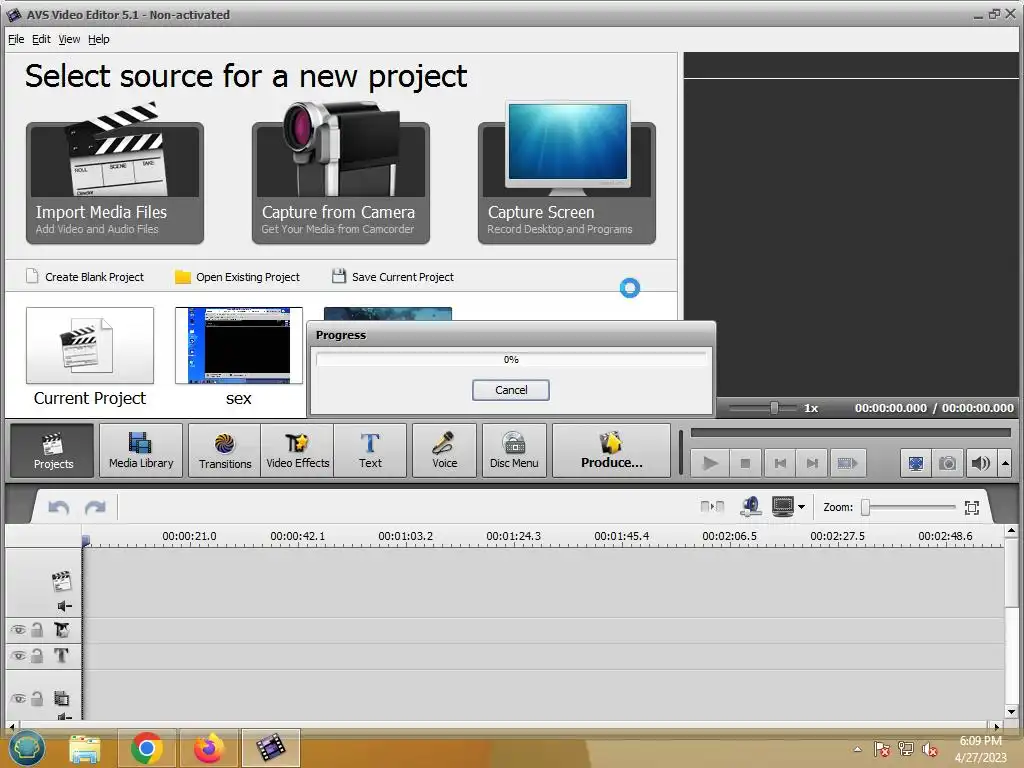Open the Voice recording panel

click(x=444, y=451)
